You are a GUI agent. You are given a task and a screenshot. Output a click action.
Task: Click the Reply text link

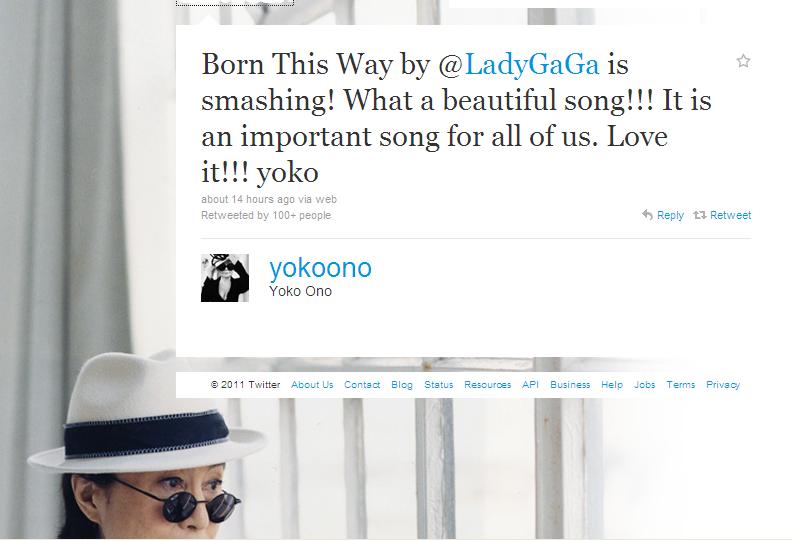pyautogui.click(x=670, y=215)
